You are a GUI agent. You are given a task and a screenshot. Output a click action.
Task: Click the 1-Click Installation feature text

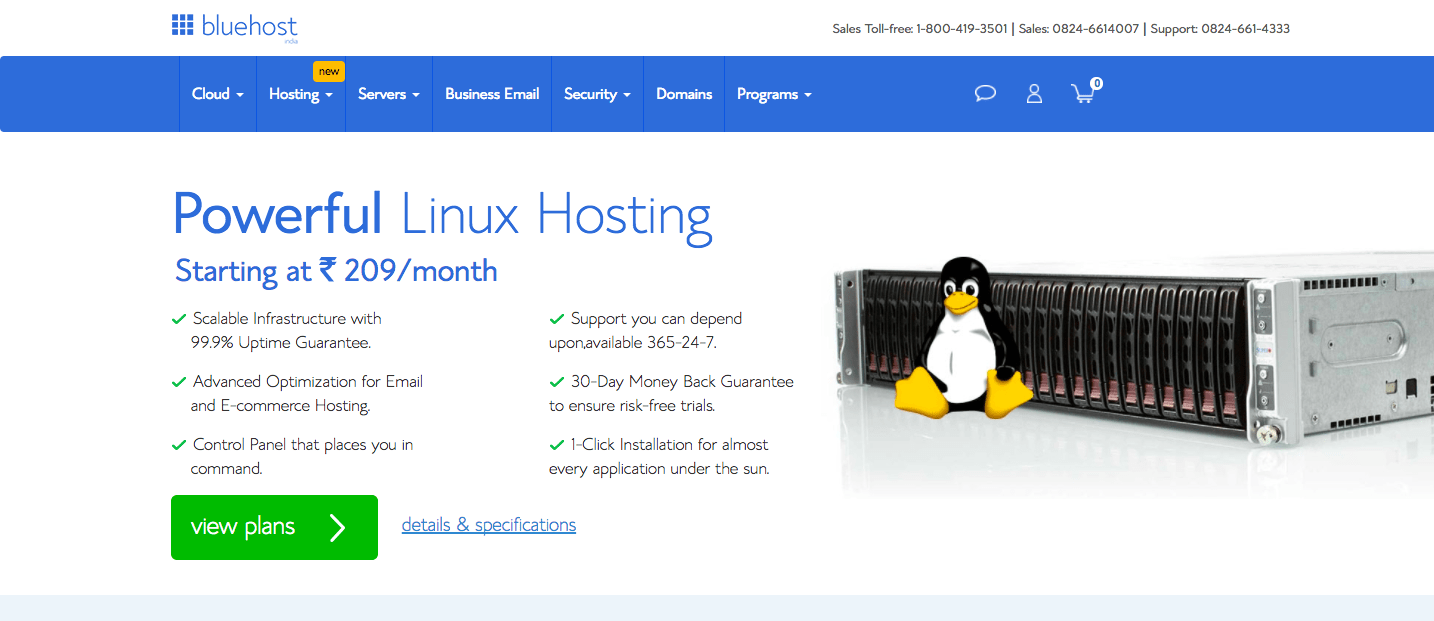pyautogui.click(x=659, y=456)
